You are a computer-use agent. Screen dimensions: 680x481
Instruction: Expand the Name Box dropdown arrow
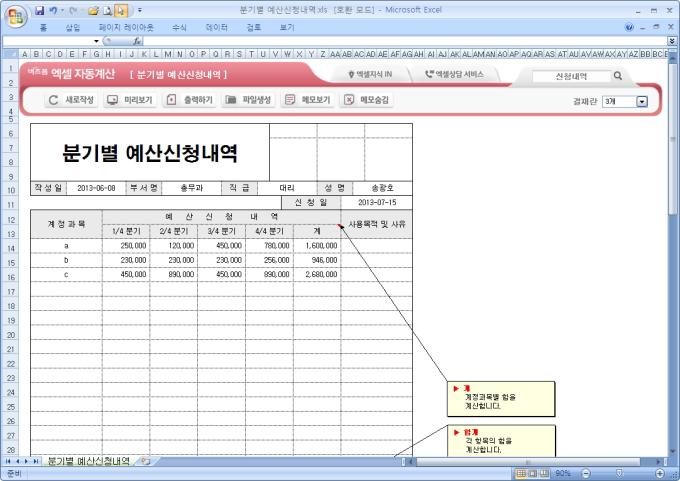tap(96, 41)
